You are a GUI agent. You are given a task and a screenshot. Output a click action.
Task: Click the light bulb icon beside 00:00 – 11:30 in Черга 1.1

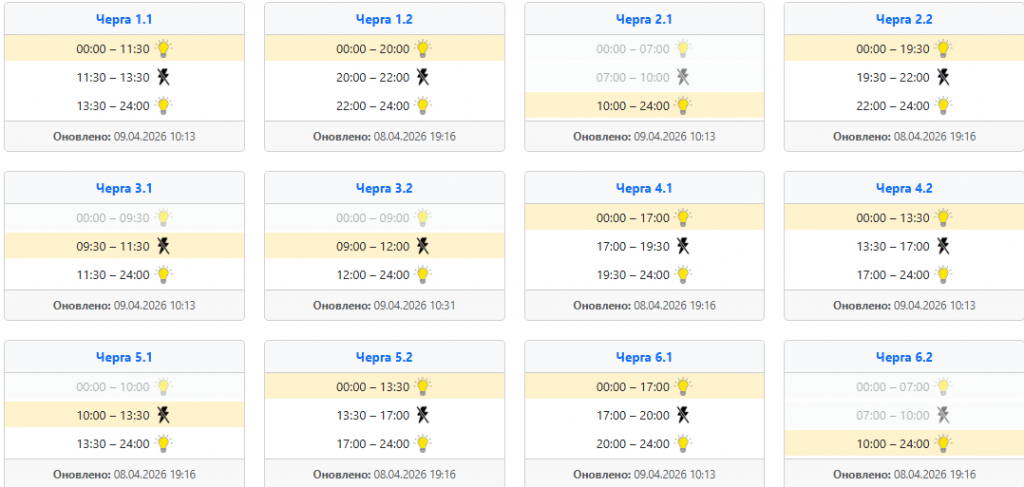[163, 48]
